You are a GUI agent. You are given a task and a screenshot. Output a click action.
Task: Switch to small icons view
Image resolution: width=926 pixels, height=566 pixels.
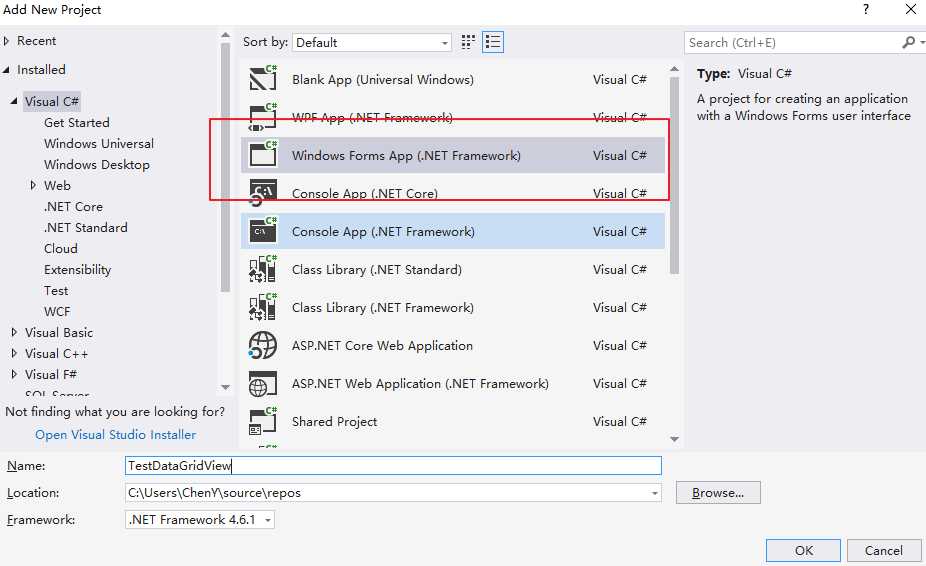468,42
